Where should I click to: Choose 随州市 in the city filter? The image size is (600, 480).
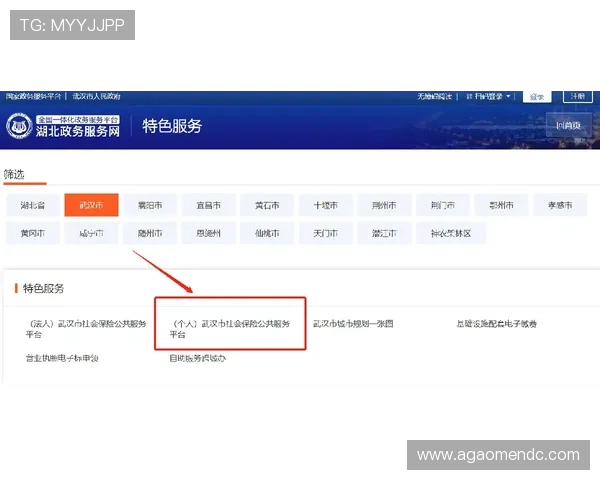pyautogui.click(x=150, y=233)
